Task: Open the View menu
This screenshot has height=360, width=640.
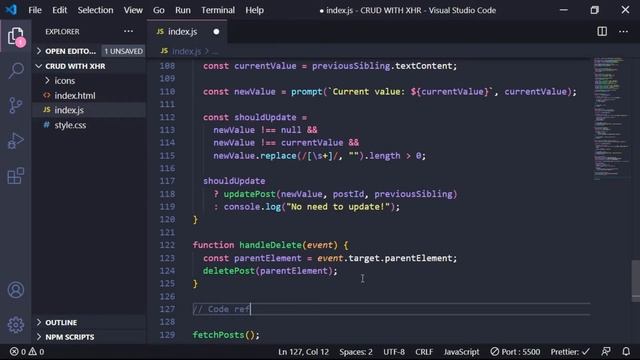Action: [x=133, y=10]
